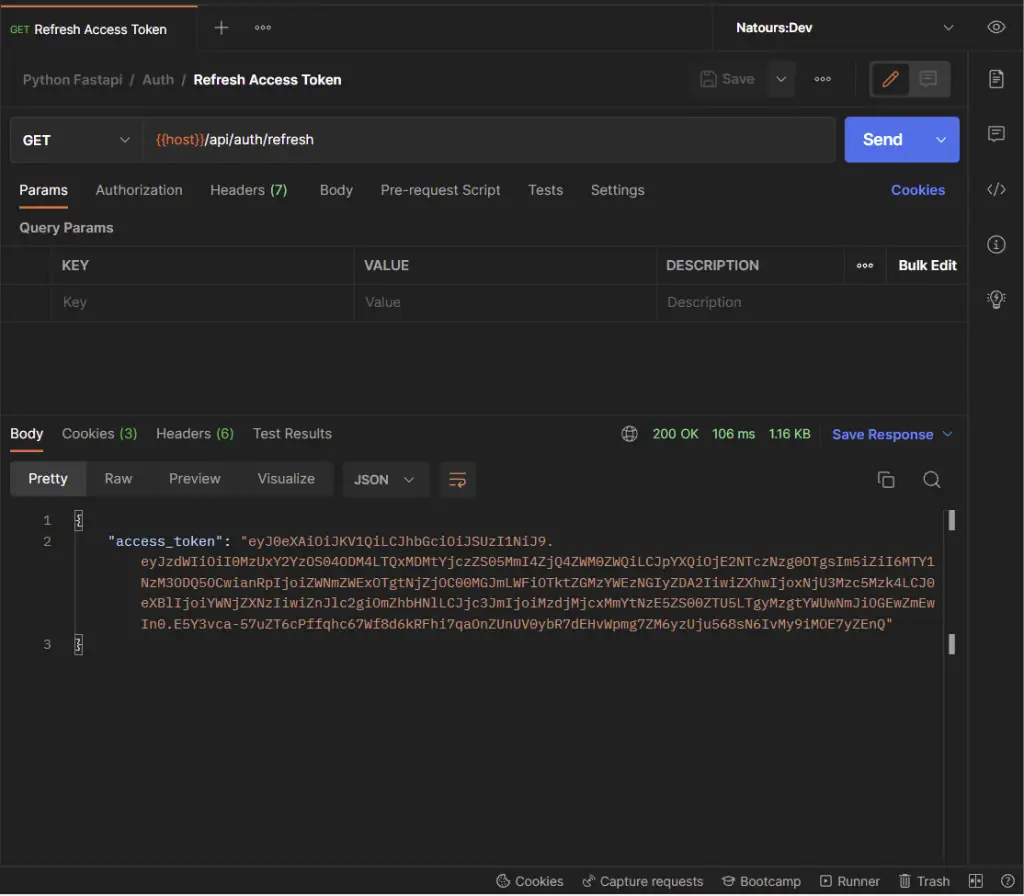Open the Code snippet generator panel

996,189
